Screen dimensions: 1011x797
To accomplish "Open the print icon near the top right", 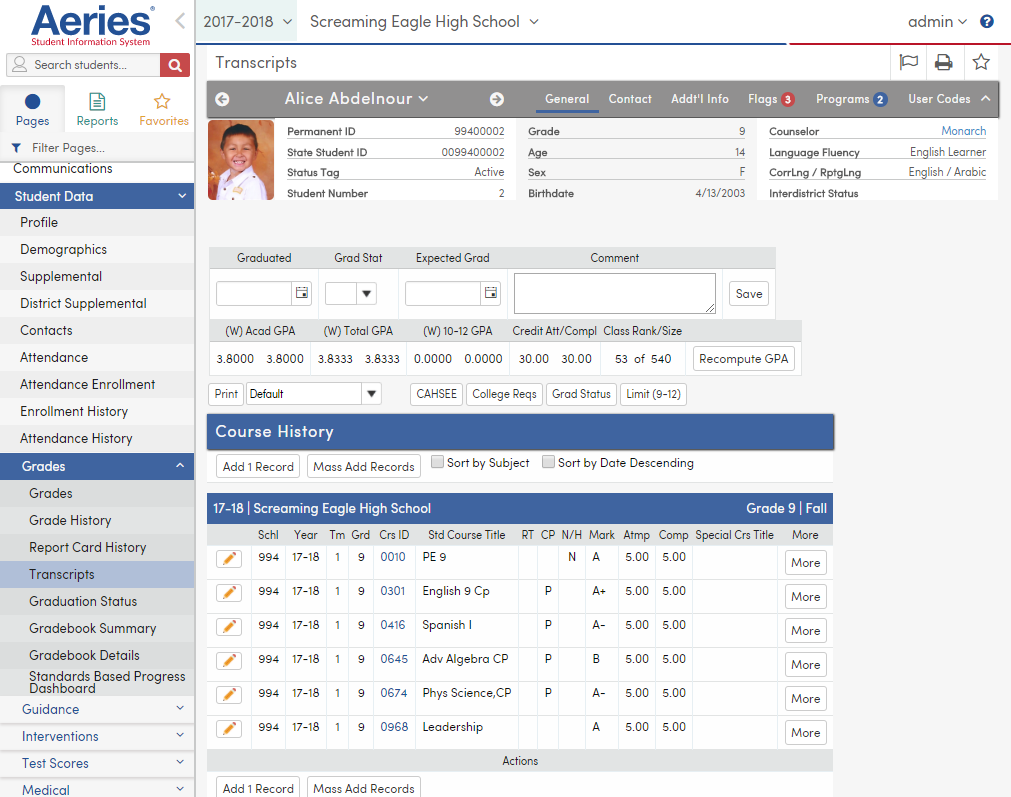I will (x=944, y=62).
